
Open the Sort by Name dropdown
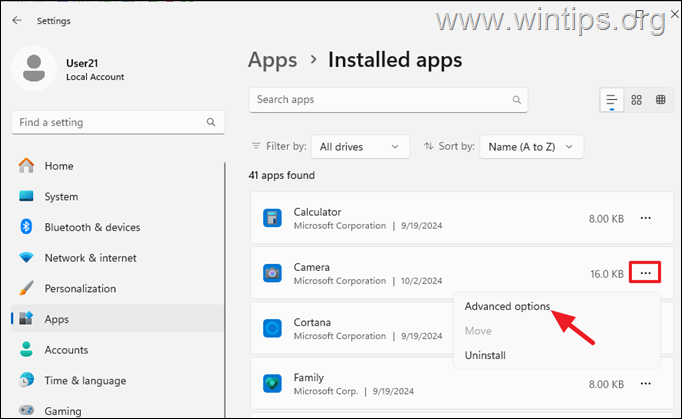[531, 147]
